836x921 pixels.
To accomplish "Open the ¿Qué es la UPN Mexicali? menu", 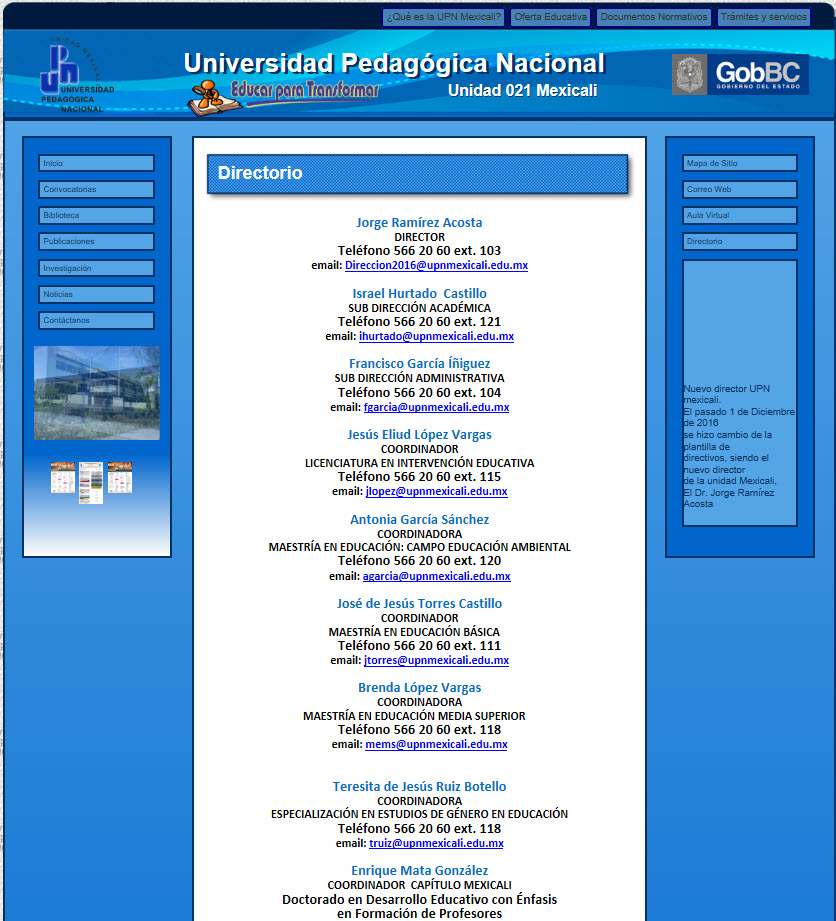I will 444,17.
